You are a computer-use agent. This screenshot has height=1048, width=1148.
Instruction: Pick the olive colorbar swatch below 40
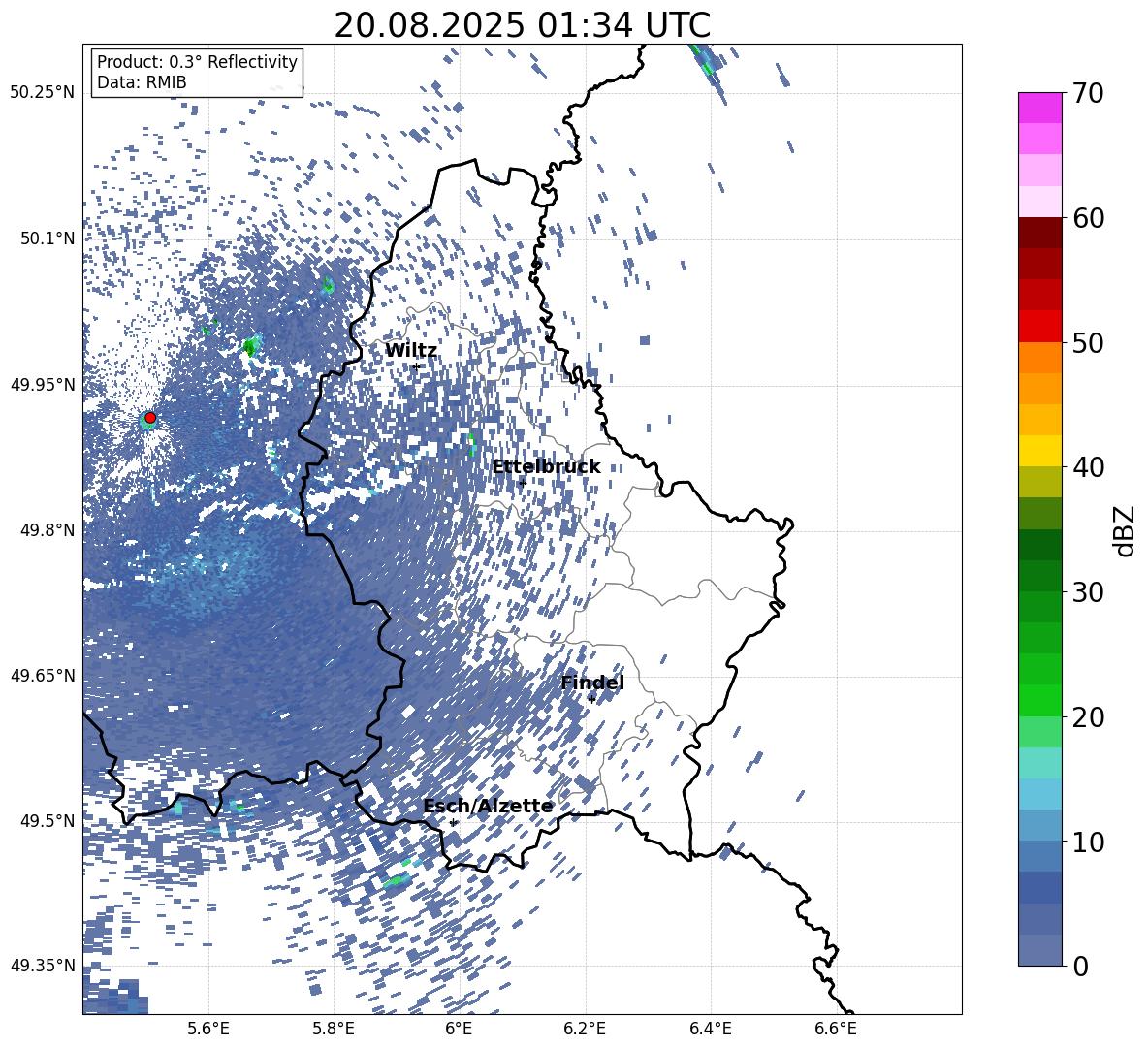click(1039, 482)
